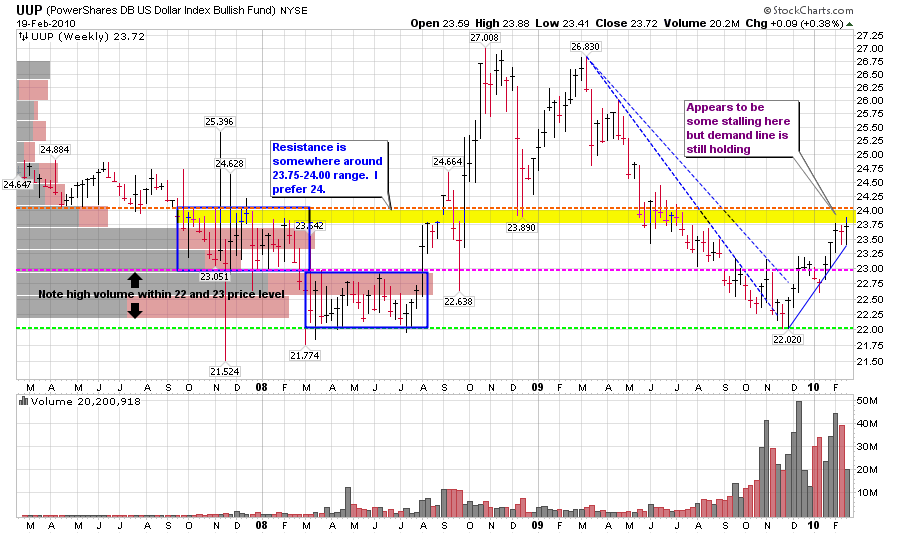
Task: Click the Volume 20,200,918 legend text
Action: [86, 401]
